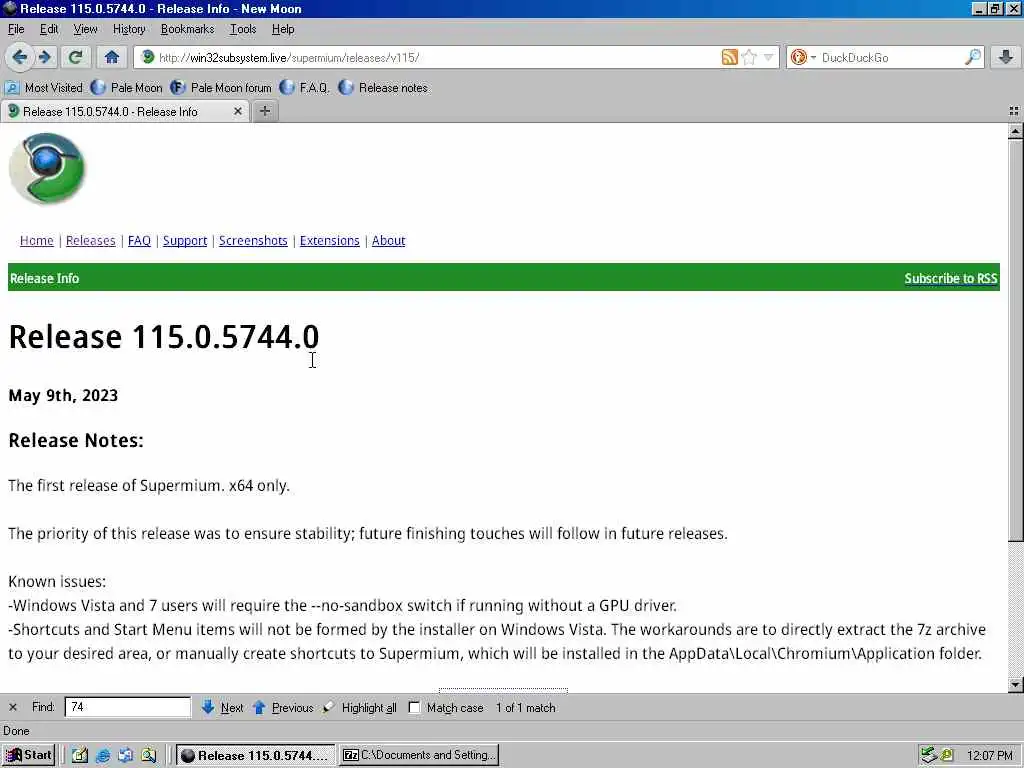
Task: Bookmark this page with the star
Action: (x=749, y=57)
